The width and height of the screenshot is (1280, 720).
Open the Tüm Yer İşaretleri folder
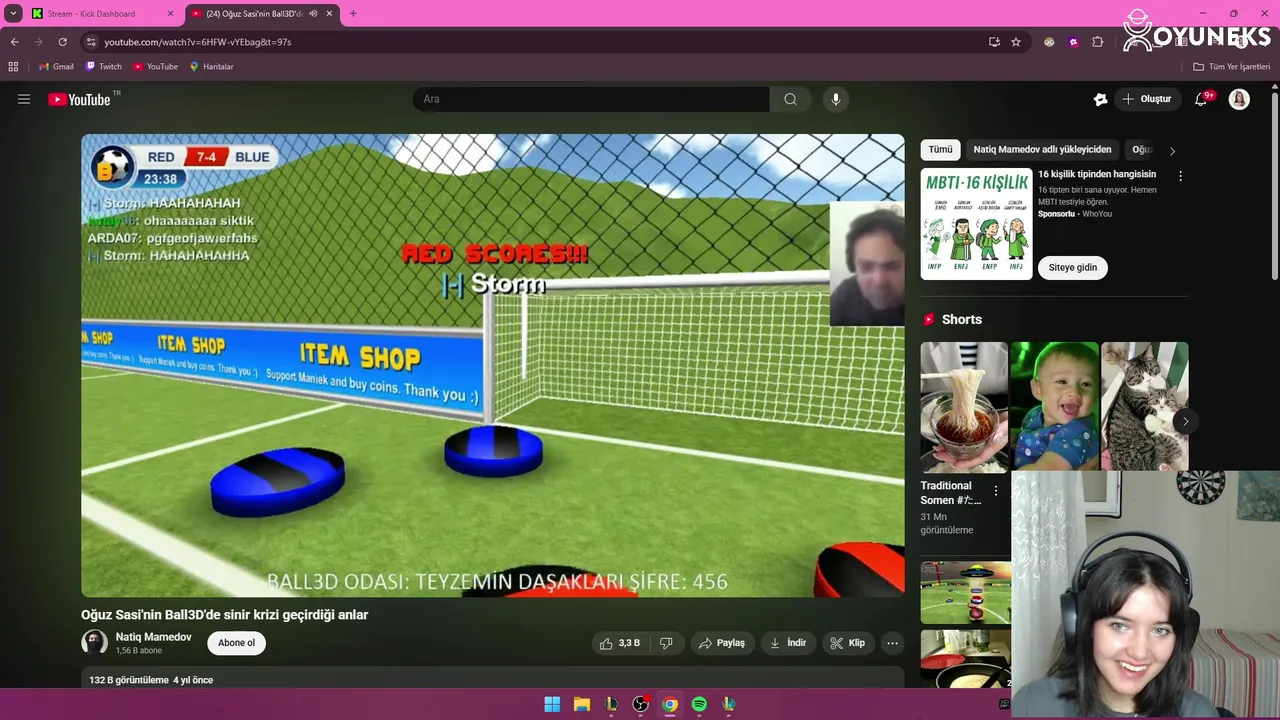point(1232,67)
